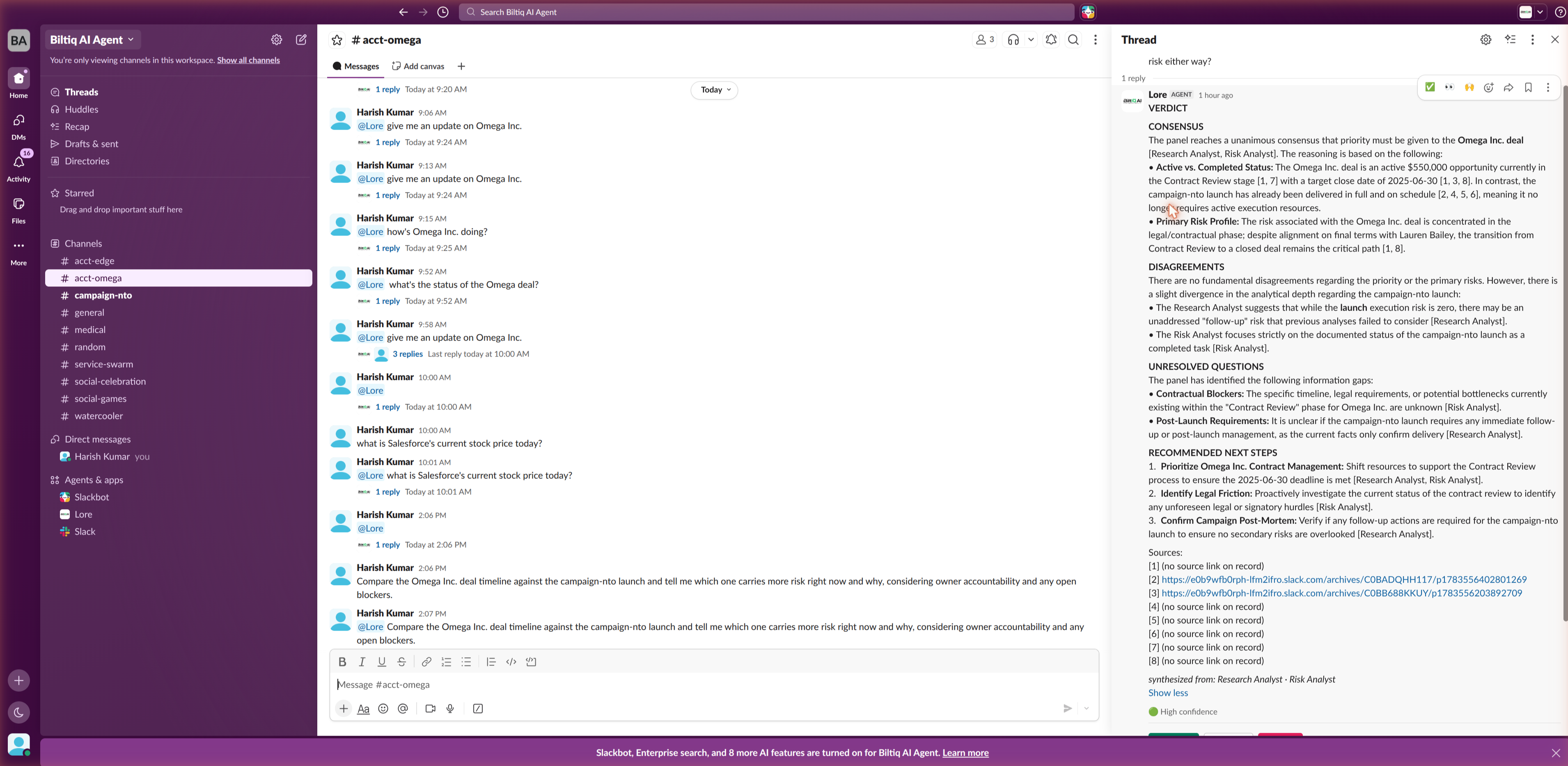Collapse the Starred section
The height and width of the screenshot is (766, 1568).
[79, 194]
